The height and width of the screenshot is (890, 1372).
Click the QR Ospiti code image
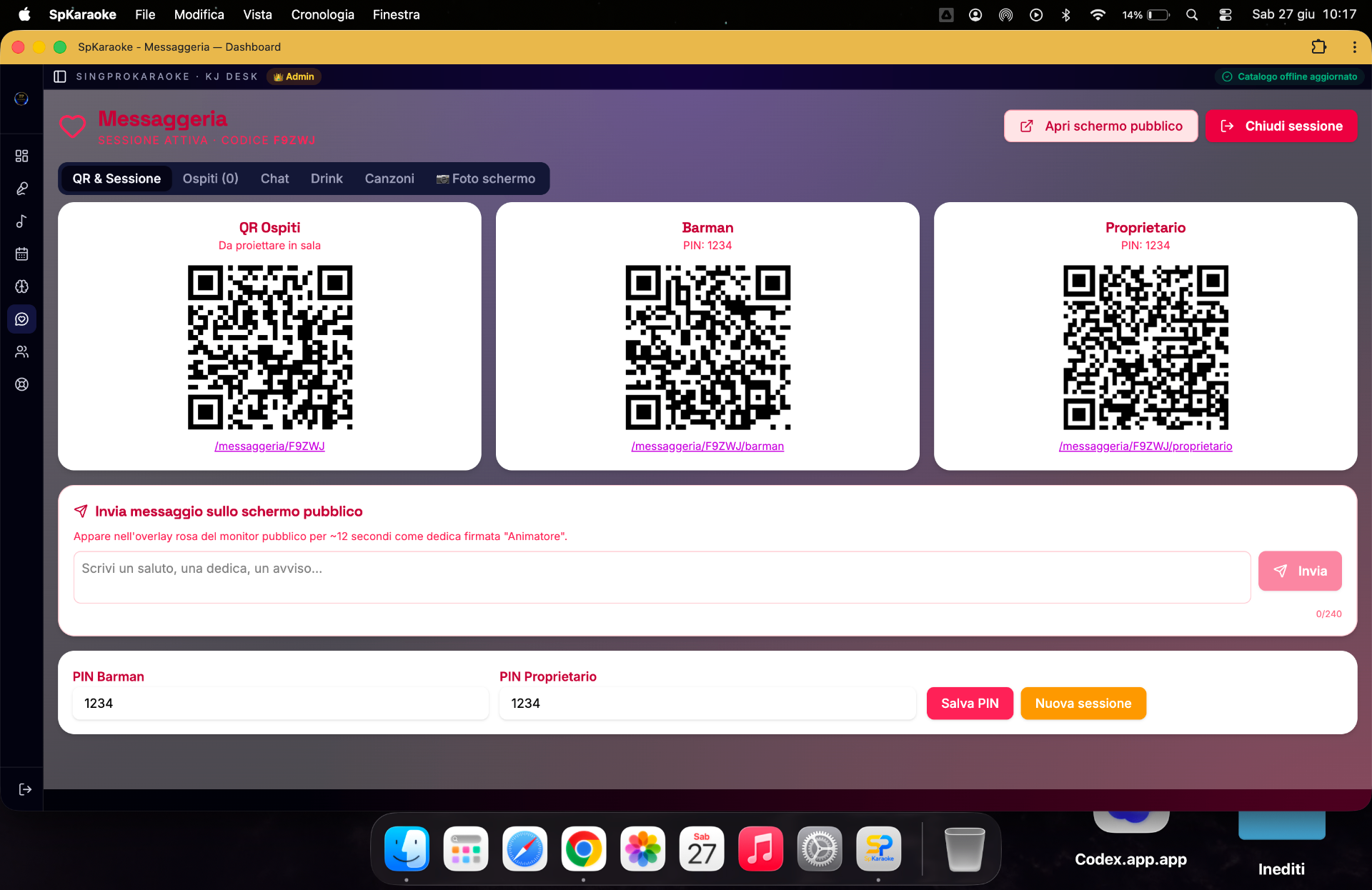(270, 348)
